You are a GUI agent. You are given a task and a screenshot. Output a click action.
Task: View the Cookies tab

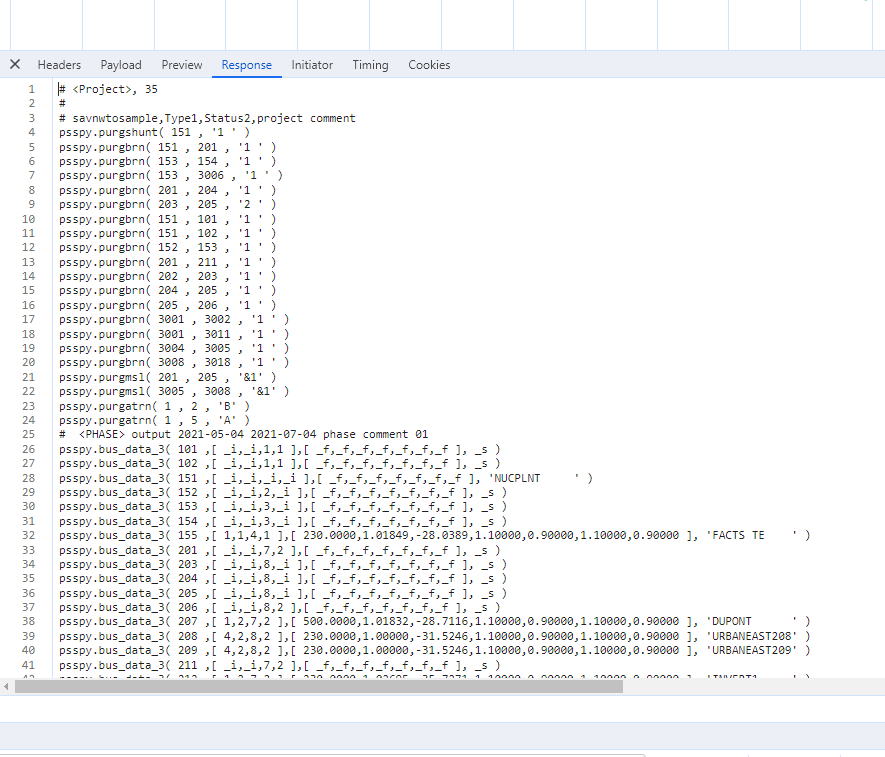coord(429,65)
